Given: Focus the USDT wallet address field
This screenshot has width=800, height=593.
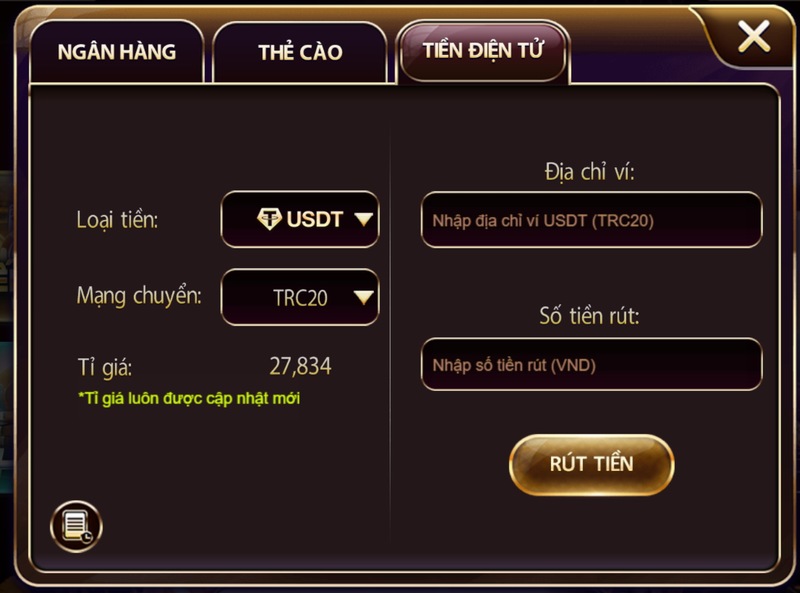Looking at the screenshot, I should 591,220.
